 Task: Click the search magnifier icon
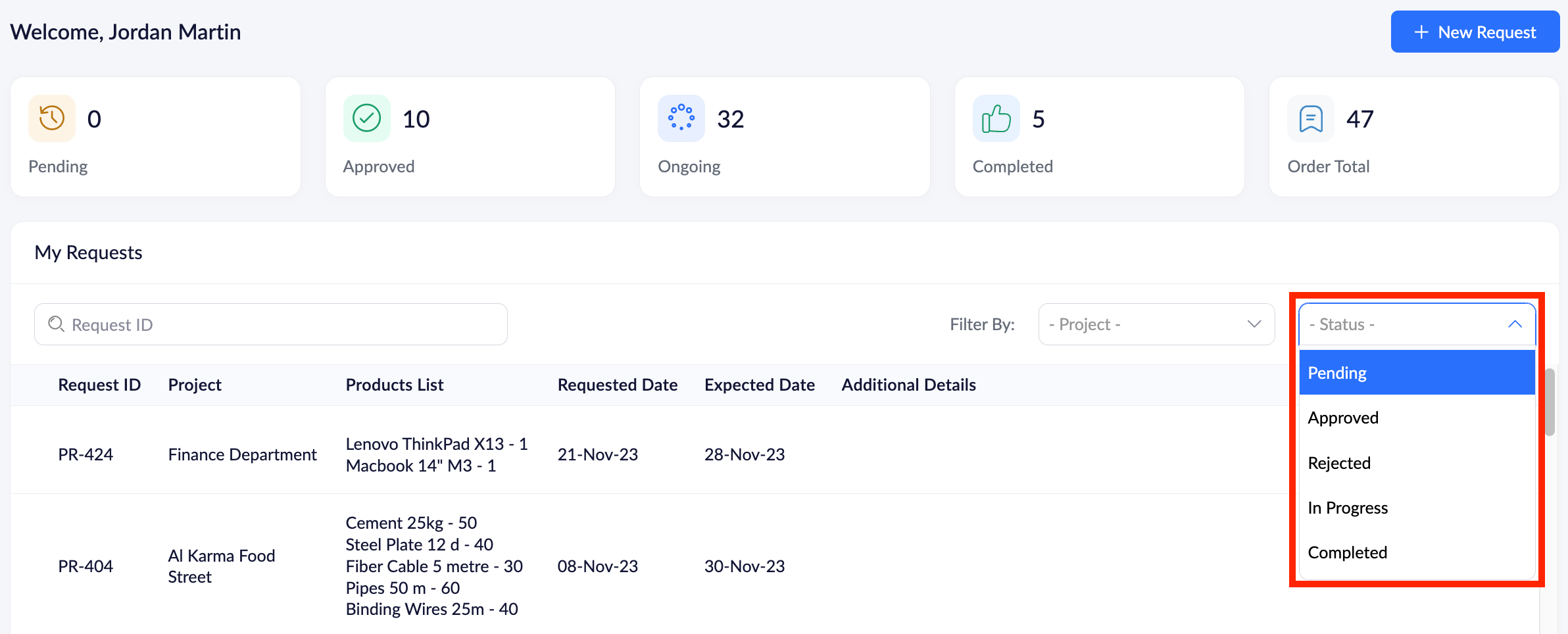(x=57, y=324)
